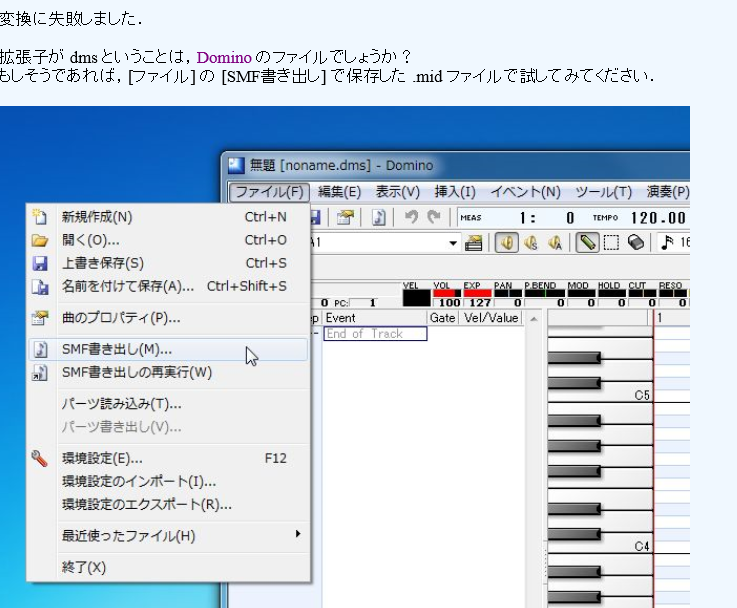This screenshot has height=608, width=737.
Task: Click the MOD level bar
Action: [x=581, y=294]
